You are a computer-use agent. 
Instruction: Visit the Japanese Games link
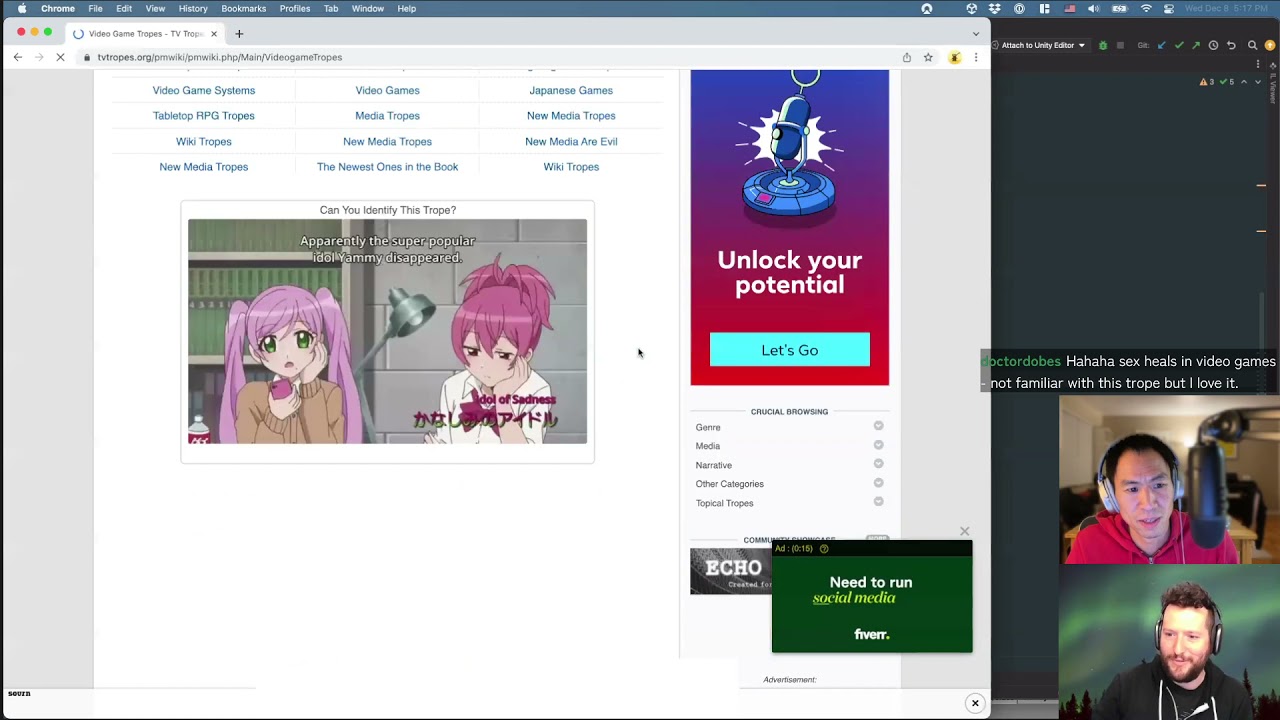click(x=571, y=90)
